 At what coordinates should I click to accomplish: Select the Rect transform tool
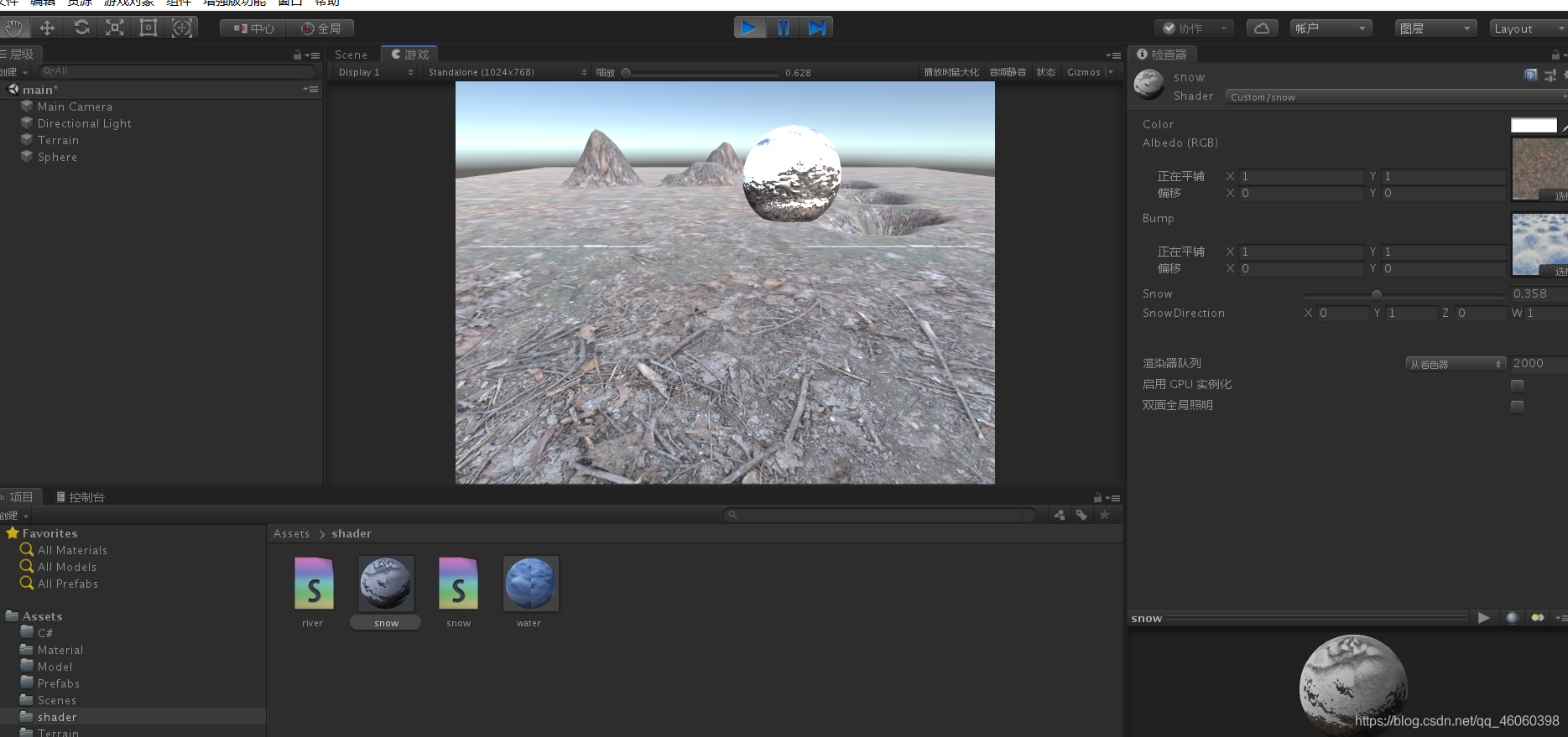(148, 28)
